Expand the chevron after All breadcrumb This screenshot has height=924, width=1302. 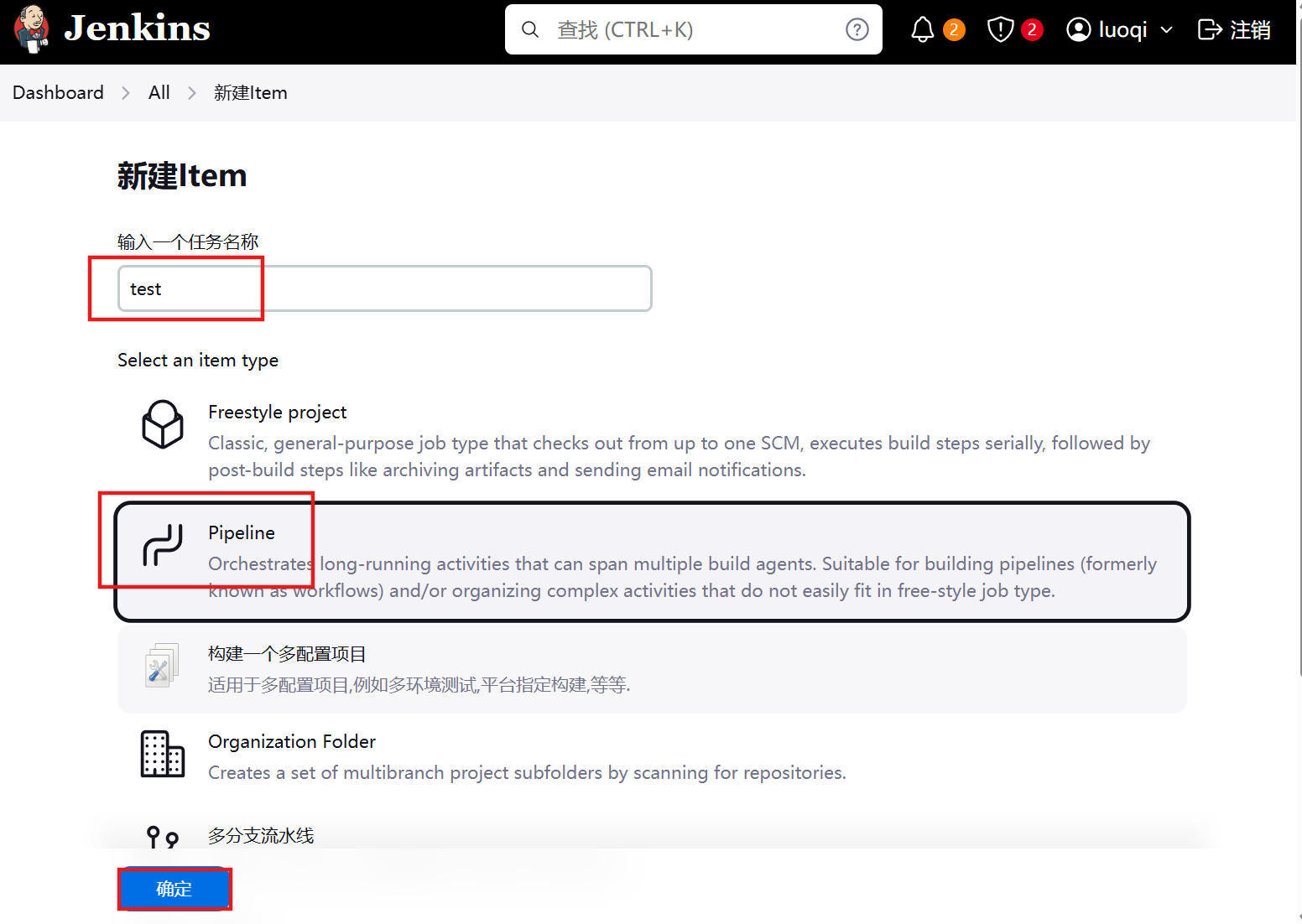(192, 93)
